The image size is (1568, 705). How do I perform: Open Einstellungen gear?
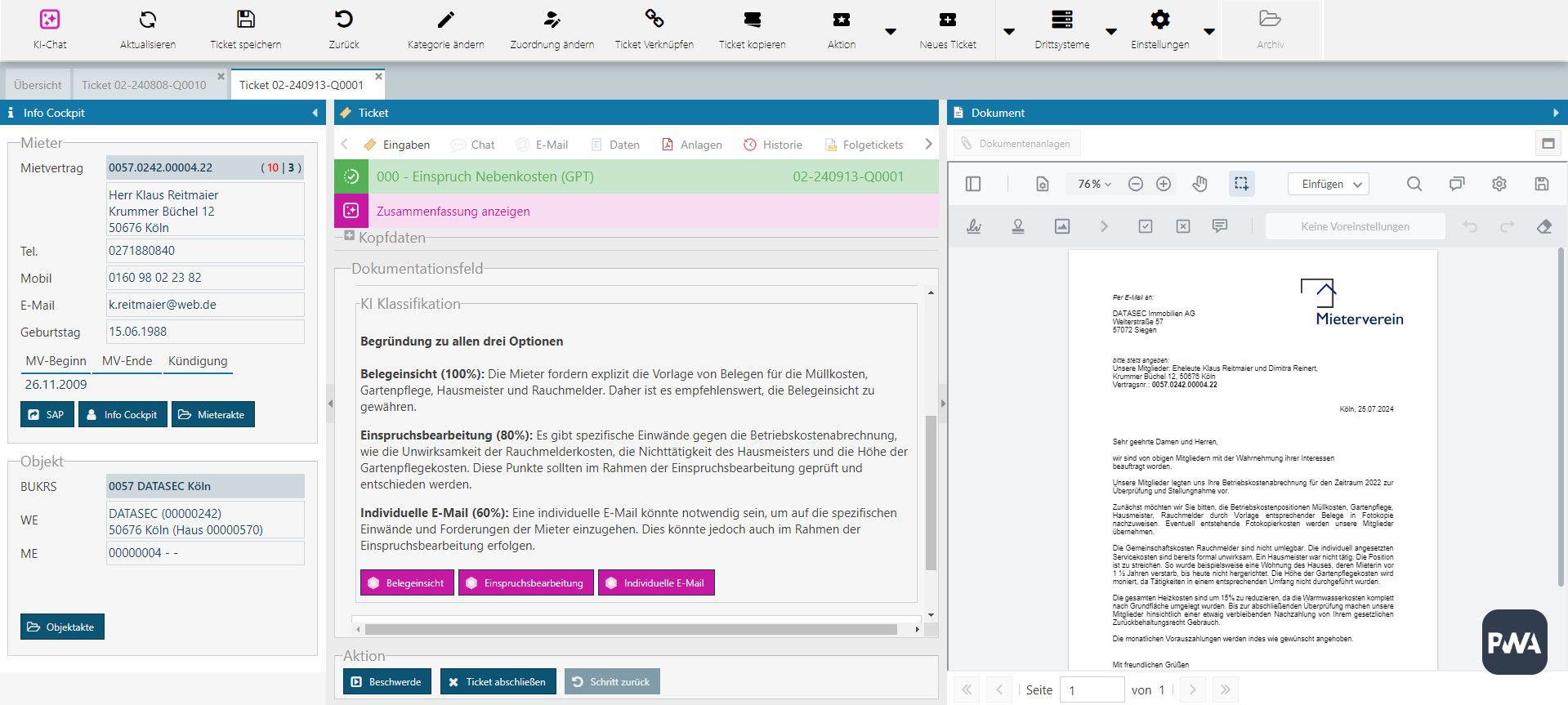[x=1160, y=20]
